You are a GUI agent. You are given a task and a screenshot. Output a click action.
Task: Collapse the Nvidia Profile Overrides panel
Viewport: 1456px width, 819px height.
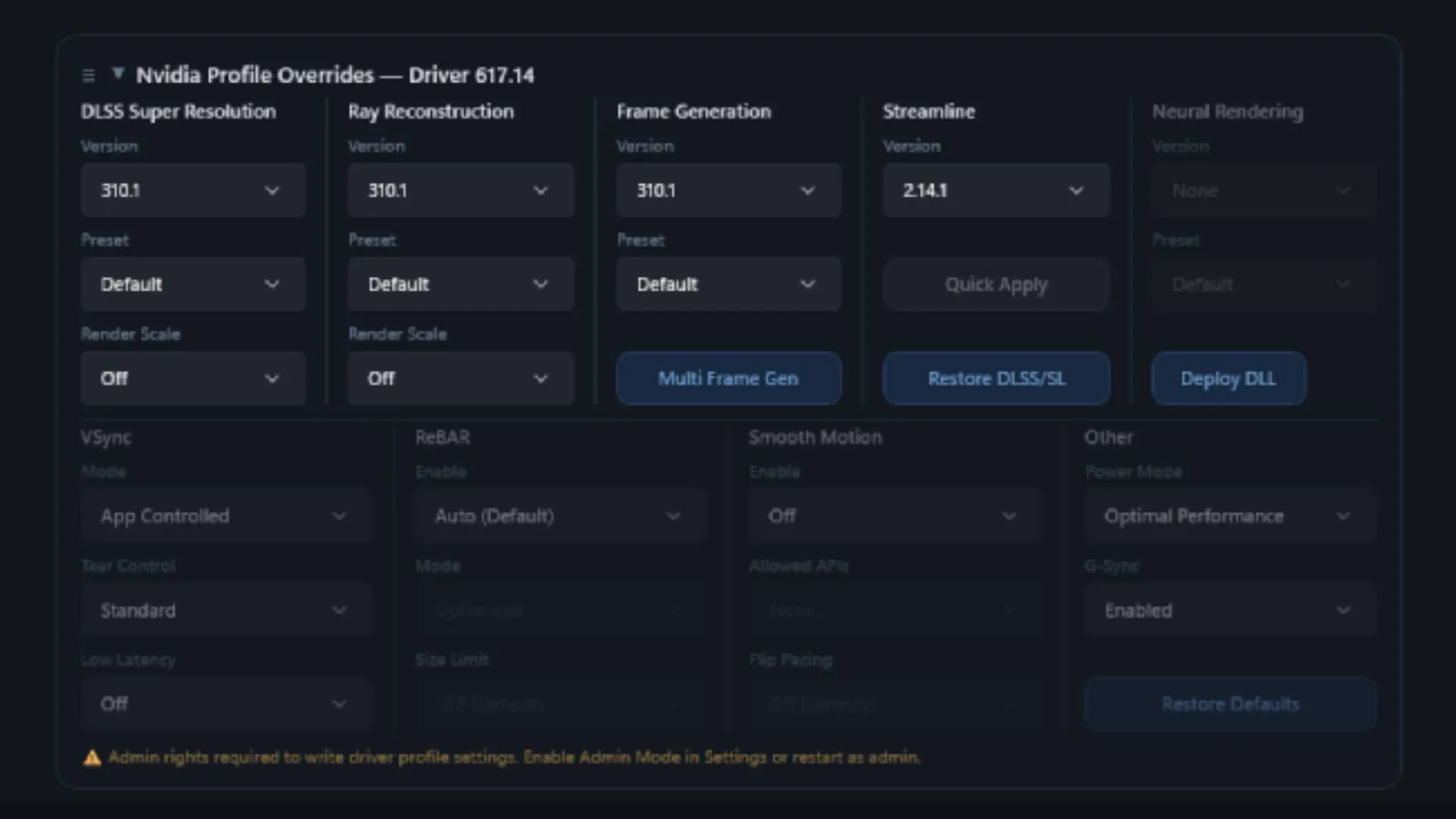tap(118, 74)
